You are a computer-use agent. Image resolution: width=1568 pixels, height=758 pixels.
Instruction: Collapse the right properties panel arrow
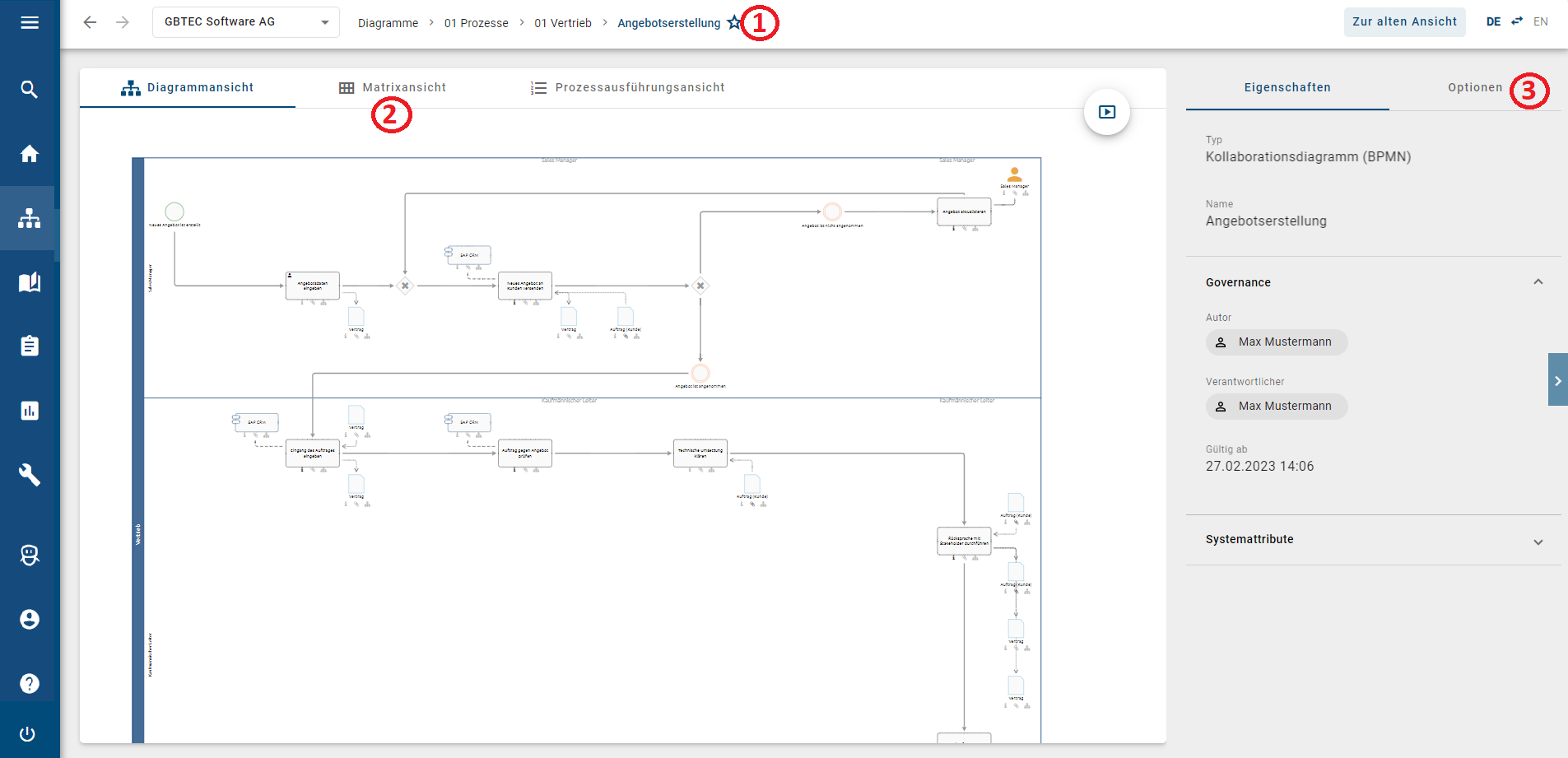point(1557,380)
